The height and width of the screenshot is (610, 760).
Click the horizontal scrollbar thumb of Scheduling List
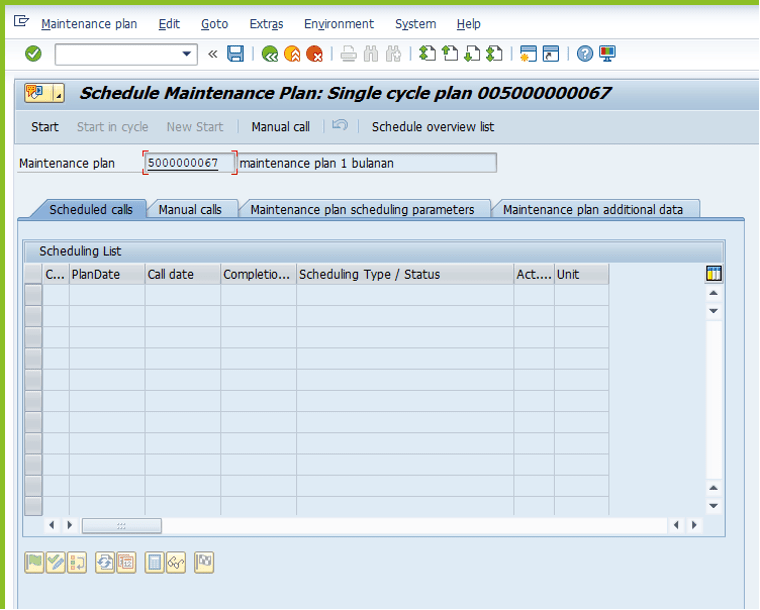click(121, 525)
